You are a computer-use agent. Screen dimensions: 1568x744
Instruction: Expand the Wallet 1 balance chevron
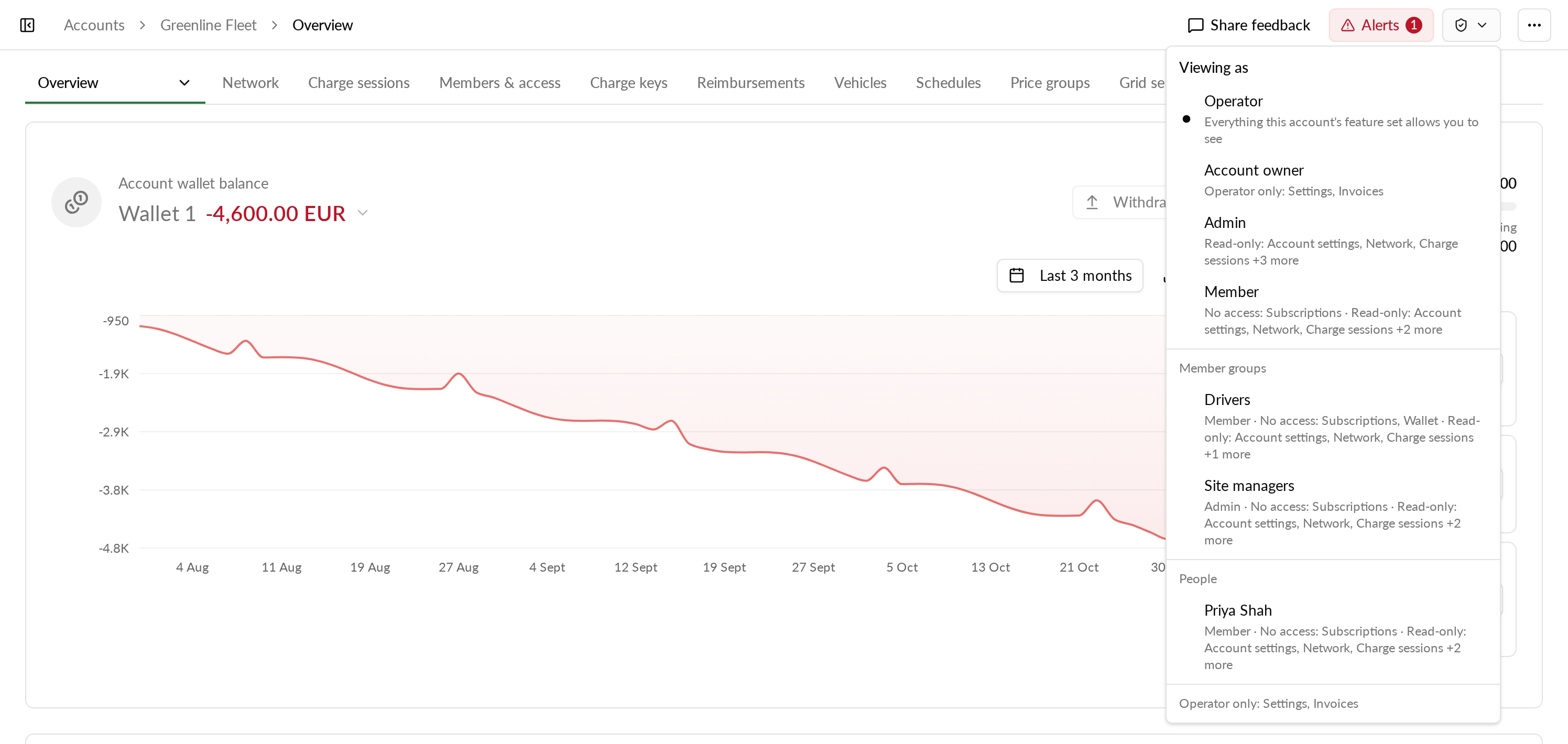tap(363, 213)
